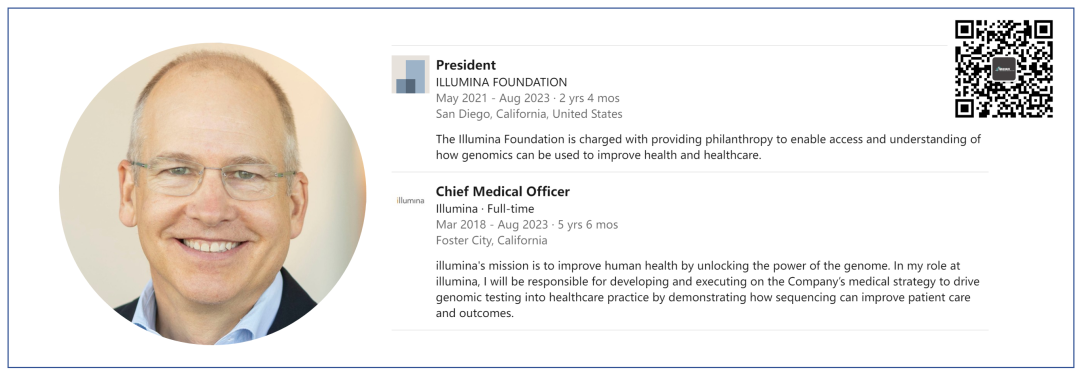Open the QR code image
Viewport: 1080px width, 376px height.
tap(1004, 69)
